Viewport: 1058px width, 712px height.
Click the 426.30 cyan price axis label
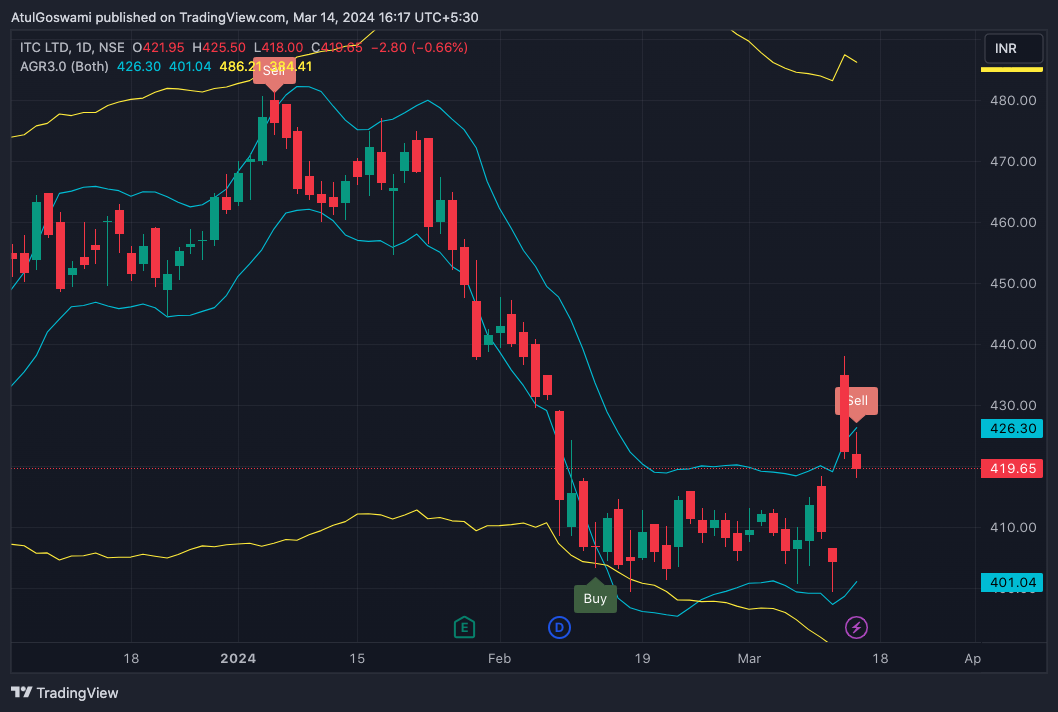tap(1012, 429)
